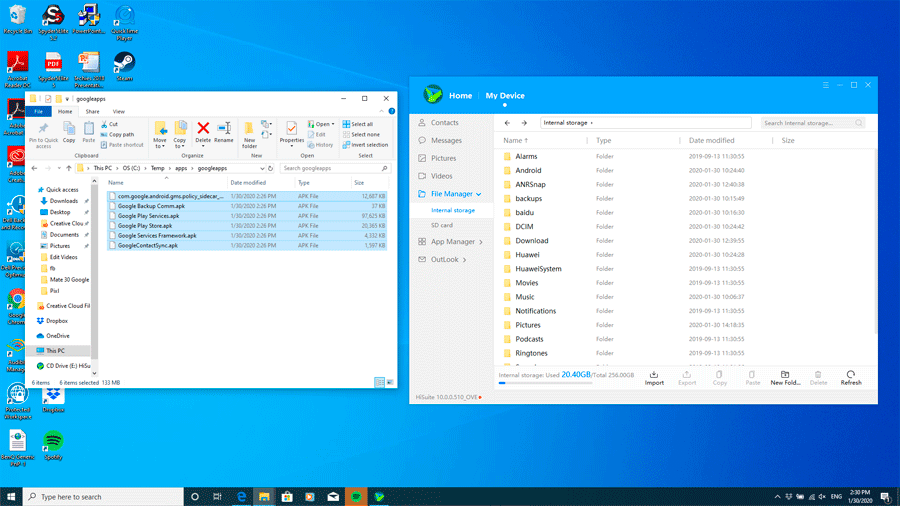The width and height of the screenshot is (900, 506).
Task: Click Downloads in Explorer Quick access
Action: click(63, 201)
